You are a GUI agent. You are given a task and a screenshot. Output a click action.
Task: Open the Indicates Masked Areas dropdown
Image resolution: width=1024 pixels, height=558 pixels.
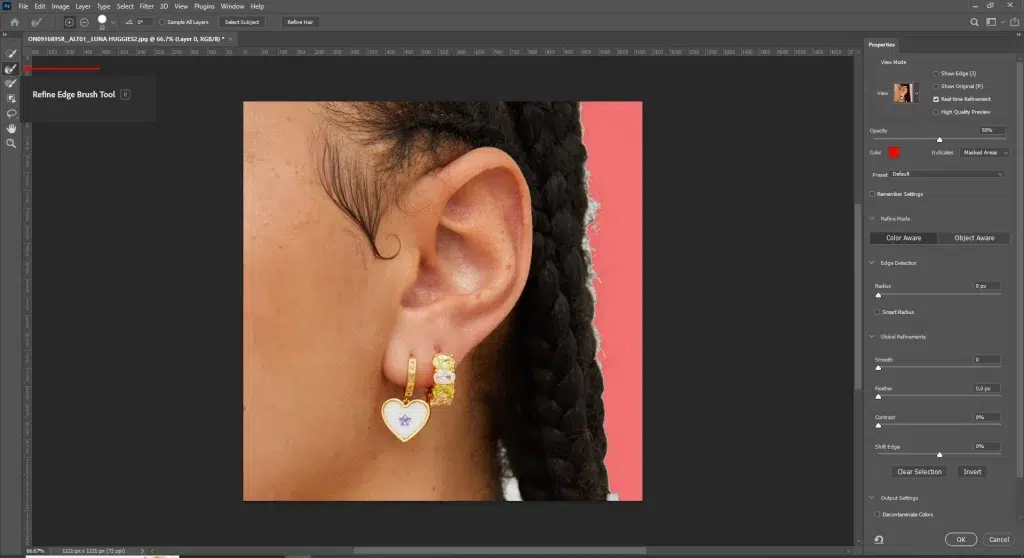pos(984,153)
